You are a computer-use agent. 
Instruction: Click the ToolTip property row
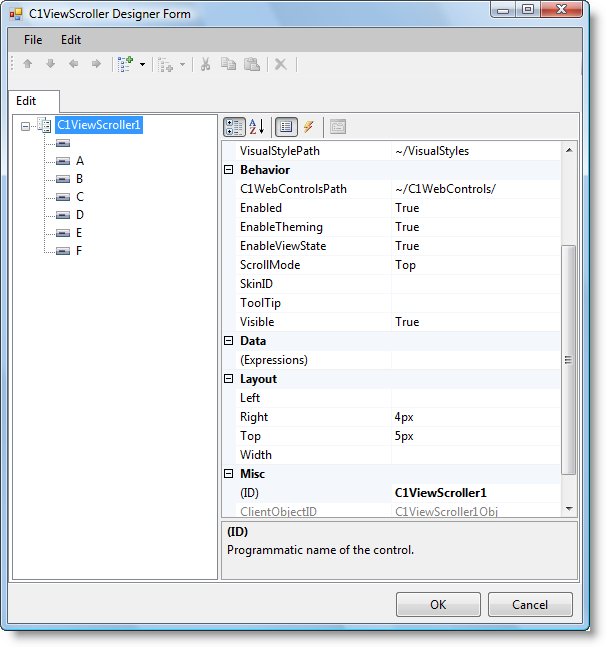click(398, 303)
